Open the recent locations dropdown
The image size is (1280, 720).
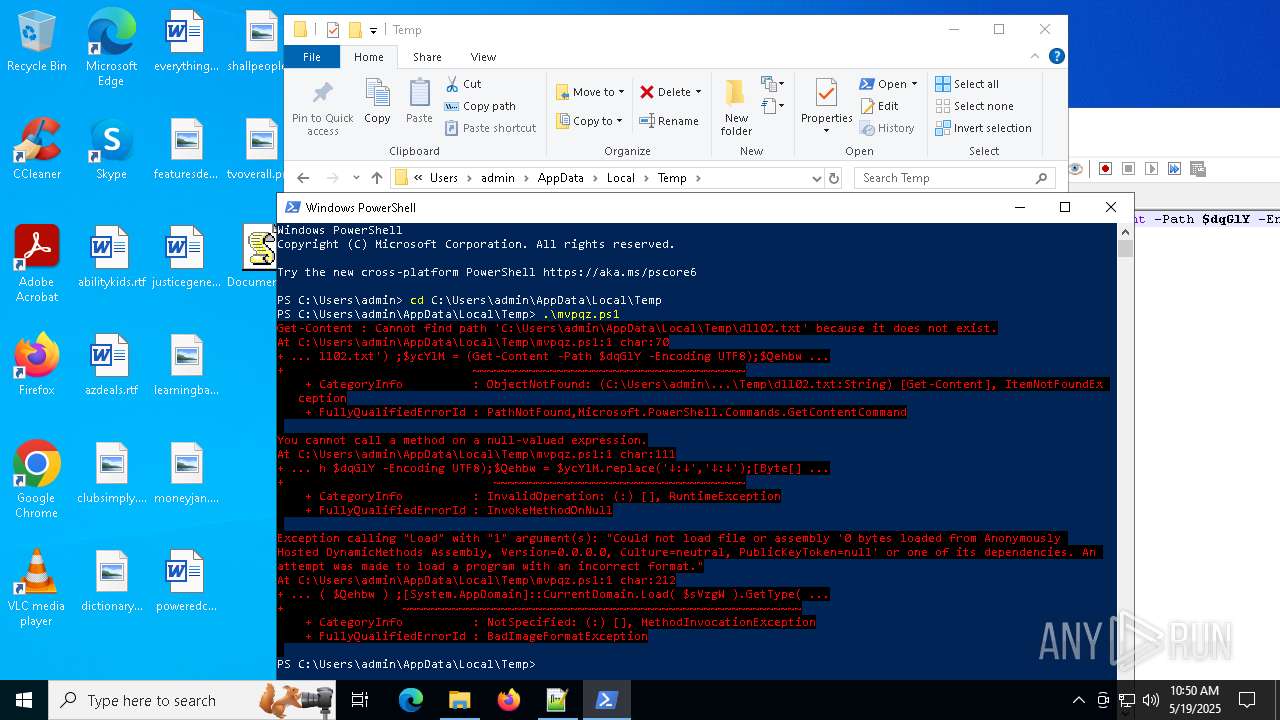pyautogui.click(x=356, y=178)
